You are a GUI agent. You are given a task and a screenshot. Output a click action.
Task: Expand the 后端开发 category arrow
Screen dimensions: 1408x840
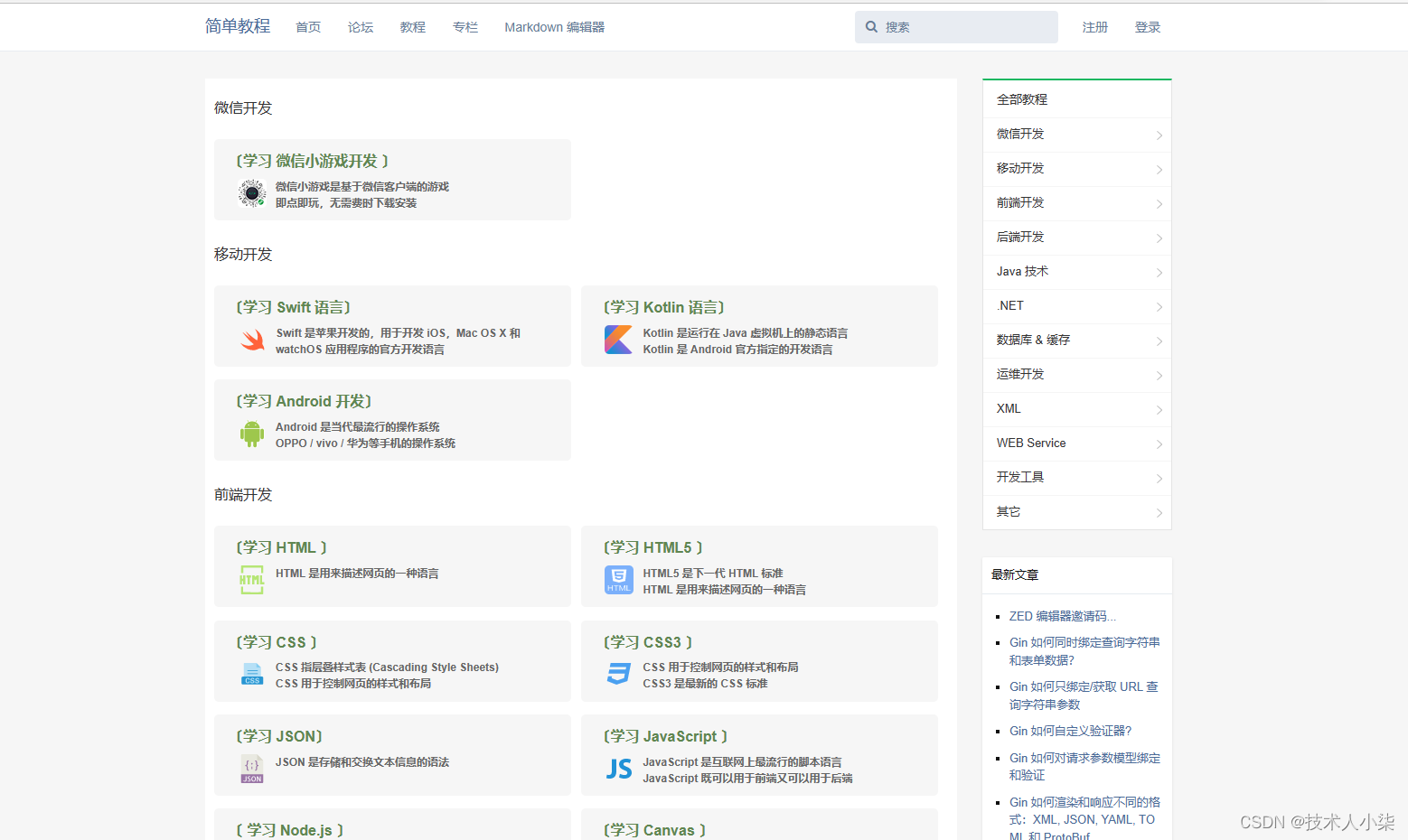pos(1159,238)
